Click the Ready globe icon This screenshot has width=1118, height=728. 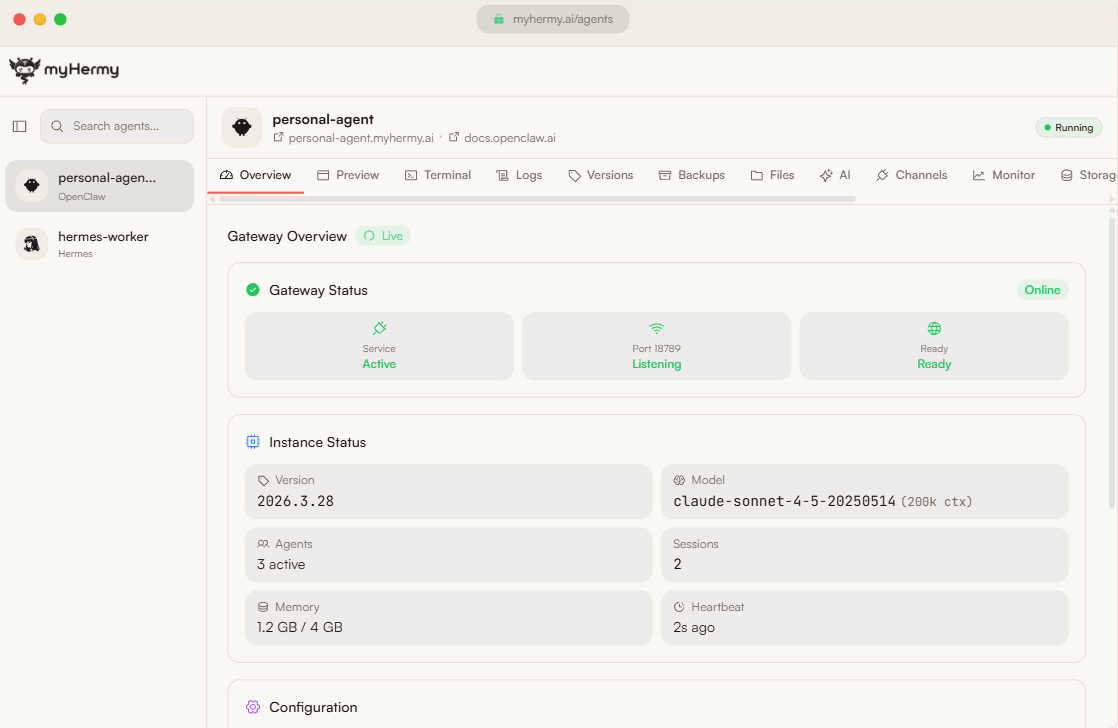point(934,328)
